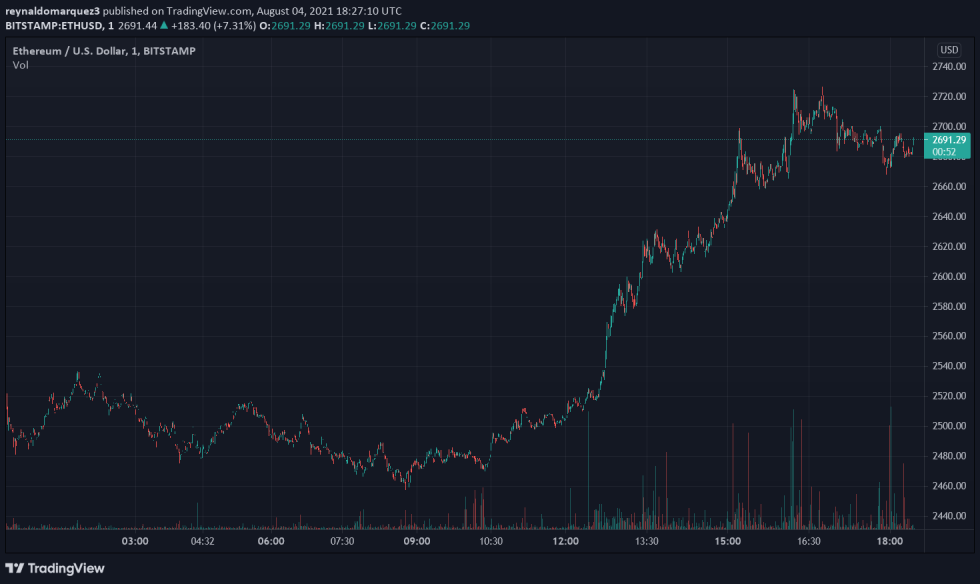The height and width of the screenshot is (584, 980).
Task: Click the TradingView logo
Action: coord(55,568)
